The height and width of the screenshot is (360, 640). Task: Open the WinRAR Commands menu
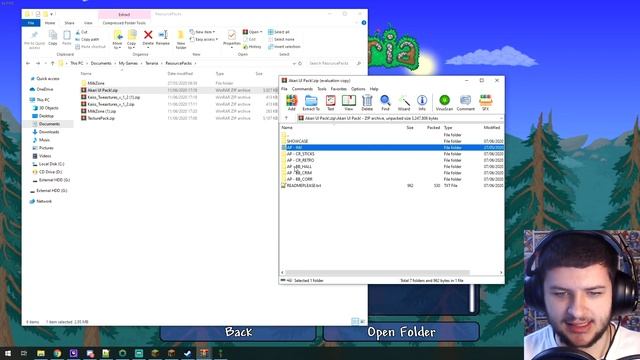[302, 89]
